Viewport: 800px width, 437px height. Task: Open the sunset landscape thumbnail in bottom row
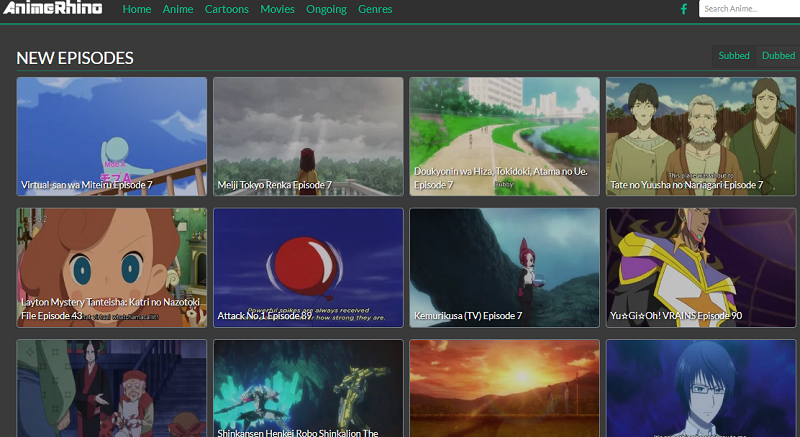(505, 388)
